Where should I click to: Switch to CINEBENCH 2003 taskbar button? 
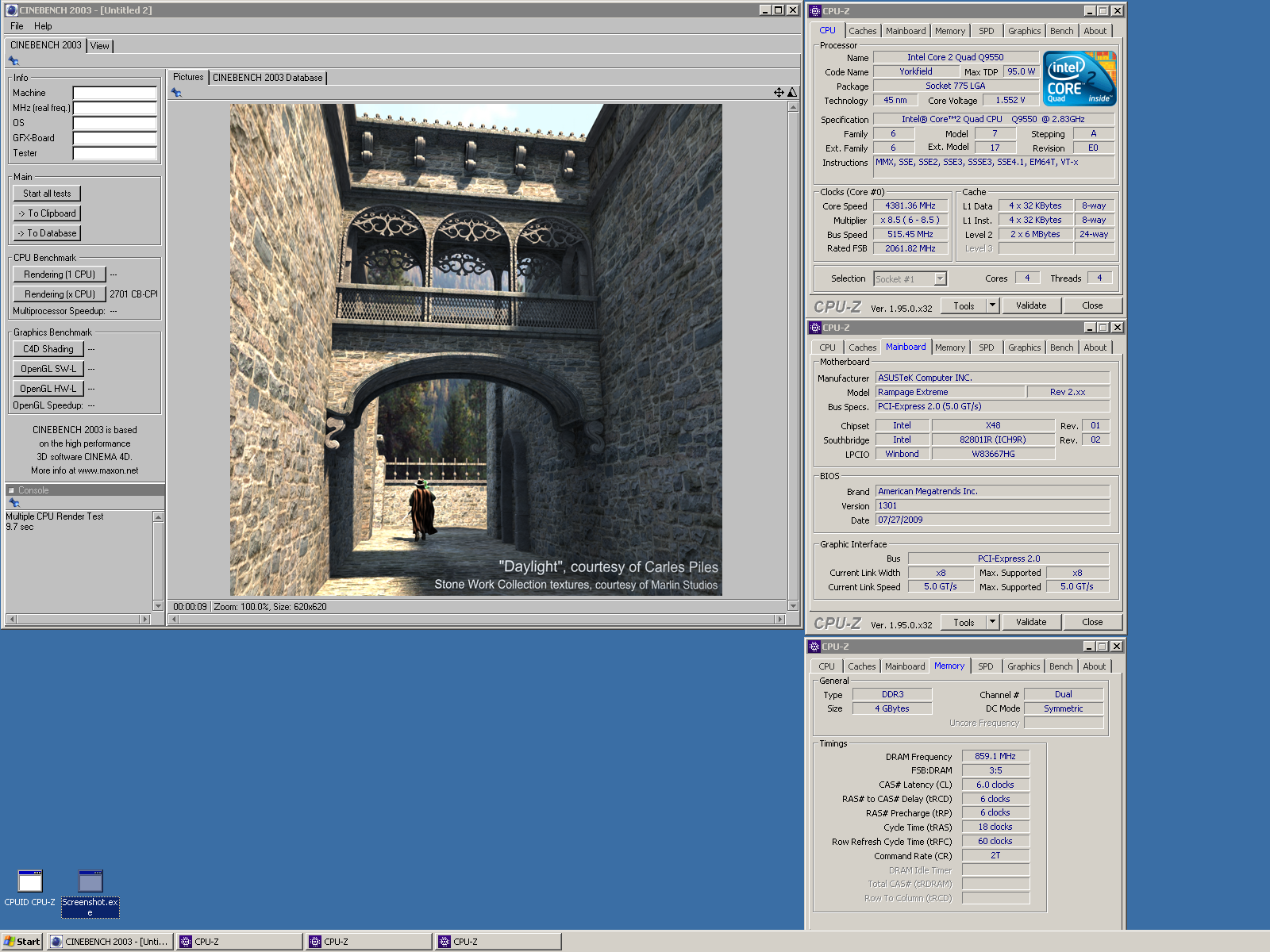tap(110, 942)
